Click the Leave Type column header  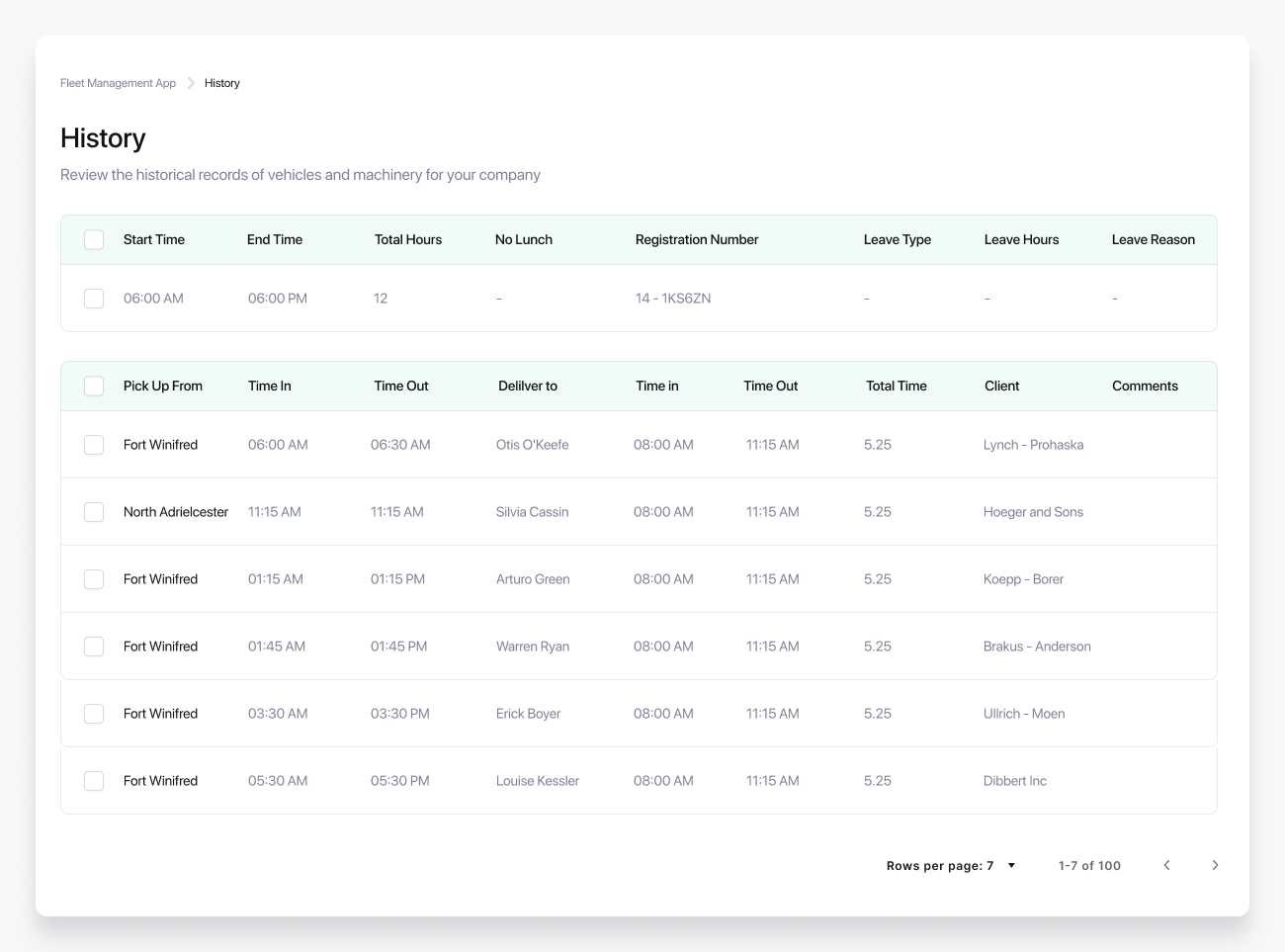[x=898, y=240]
